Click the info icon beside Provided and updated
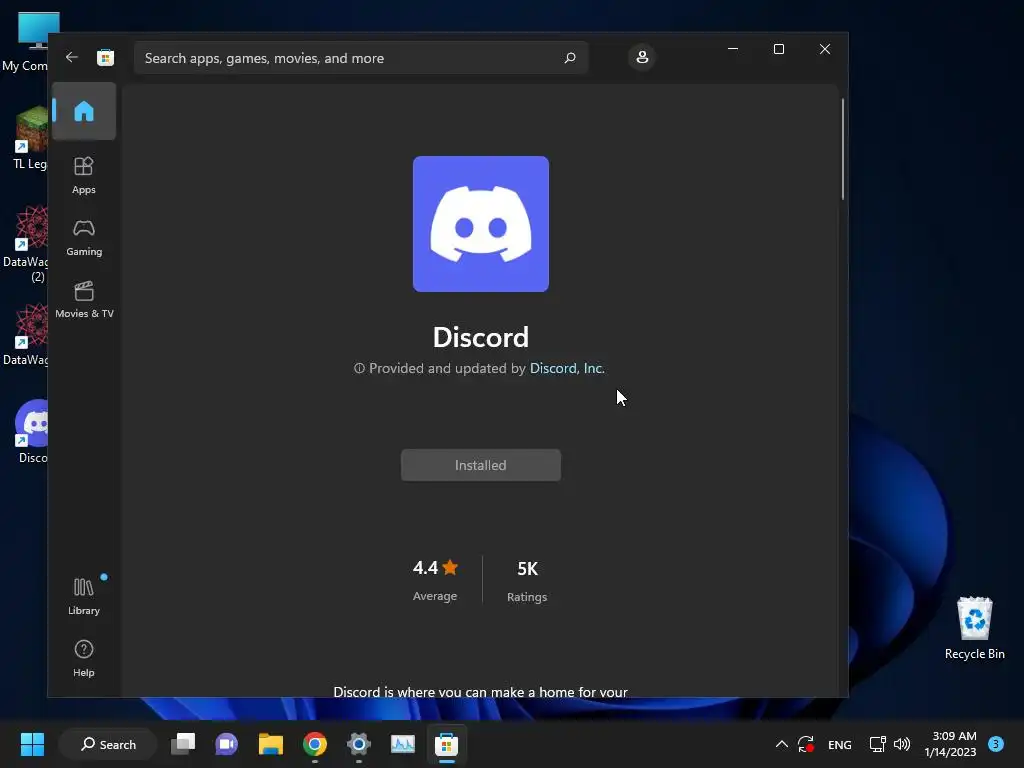The image size is (1024, 768). 359,368
